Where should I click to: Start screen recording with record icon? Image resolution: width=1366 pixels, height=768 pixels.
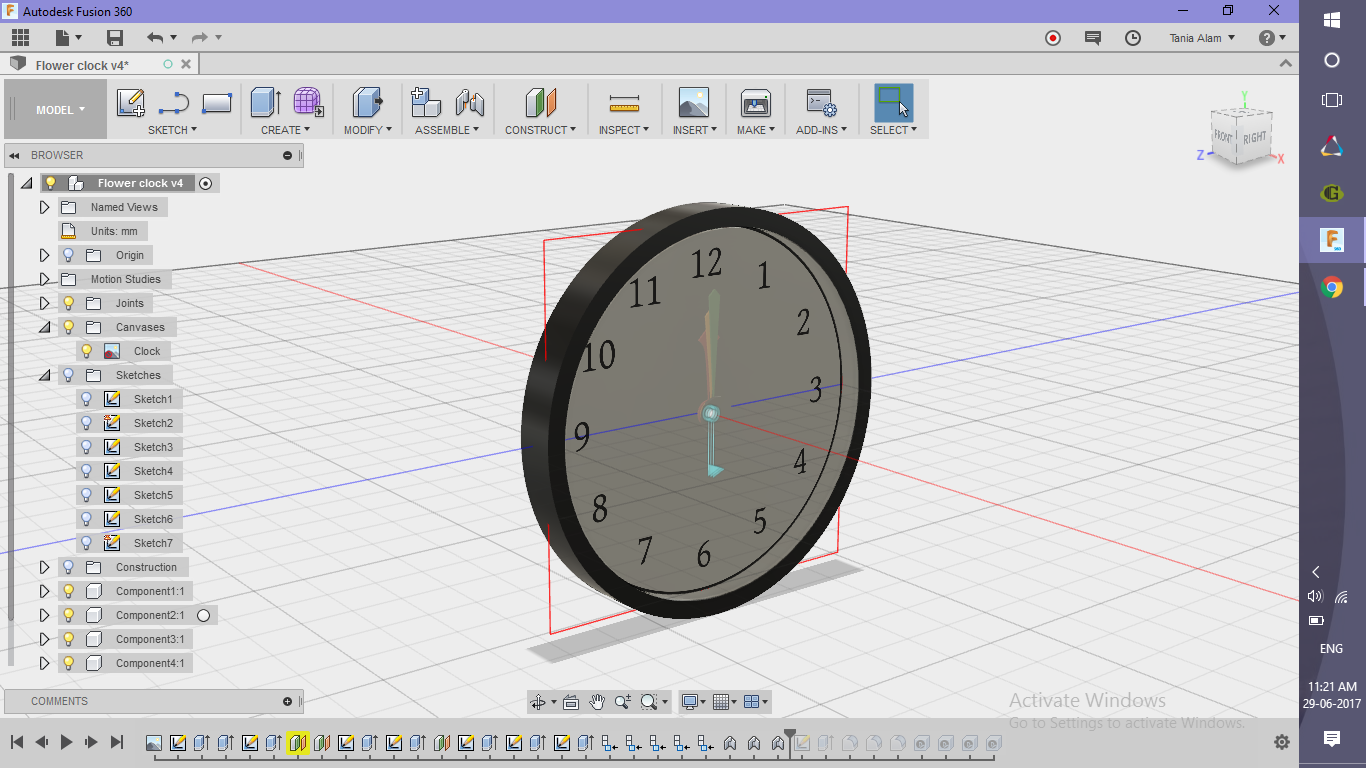1052,38
